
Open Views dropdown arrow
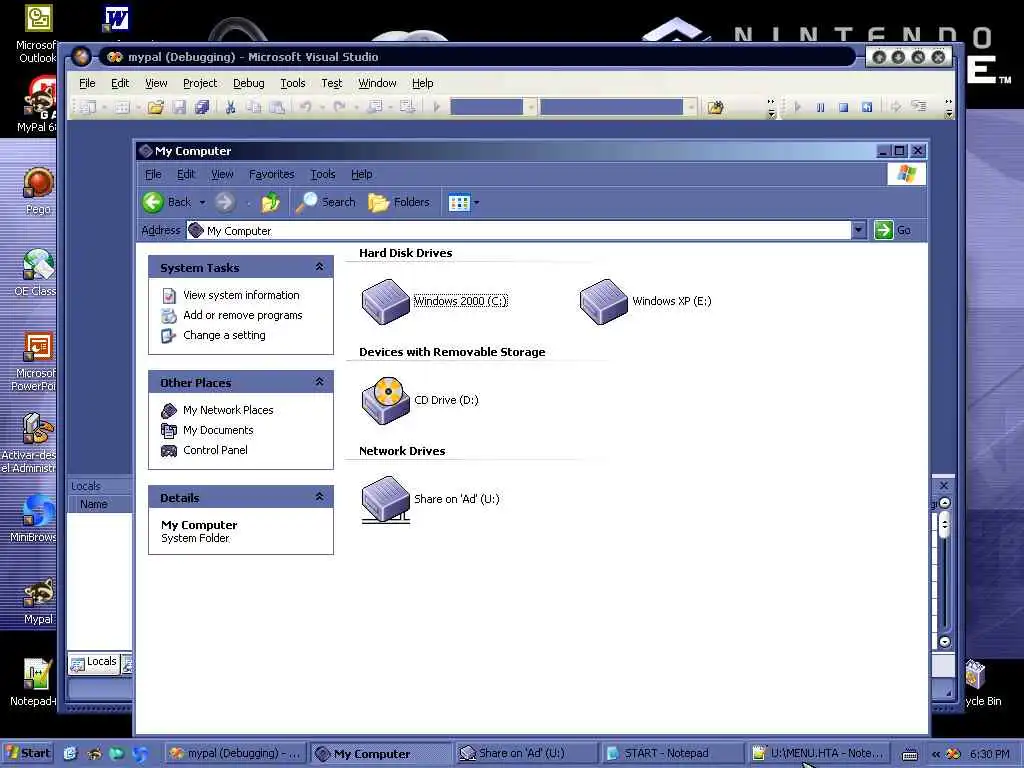point(477,202)
